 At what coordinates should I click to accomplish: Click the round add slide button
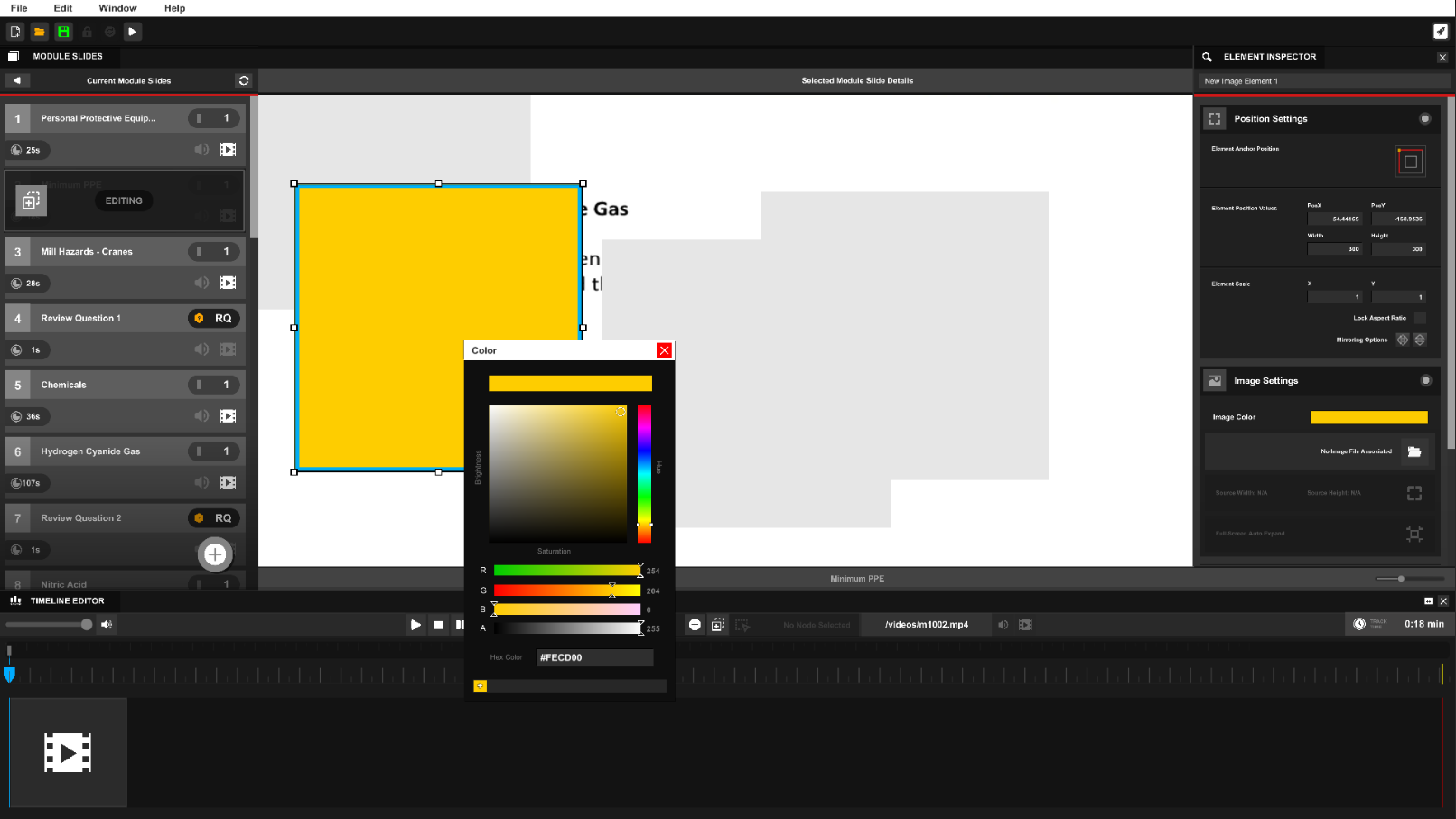click(215, 554)
